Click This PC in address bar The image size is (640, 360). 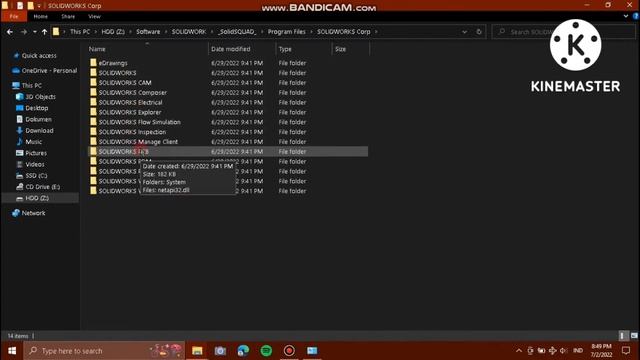[80, 31]
